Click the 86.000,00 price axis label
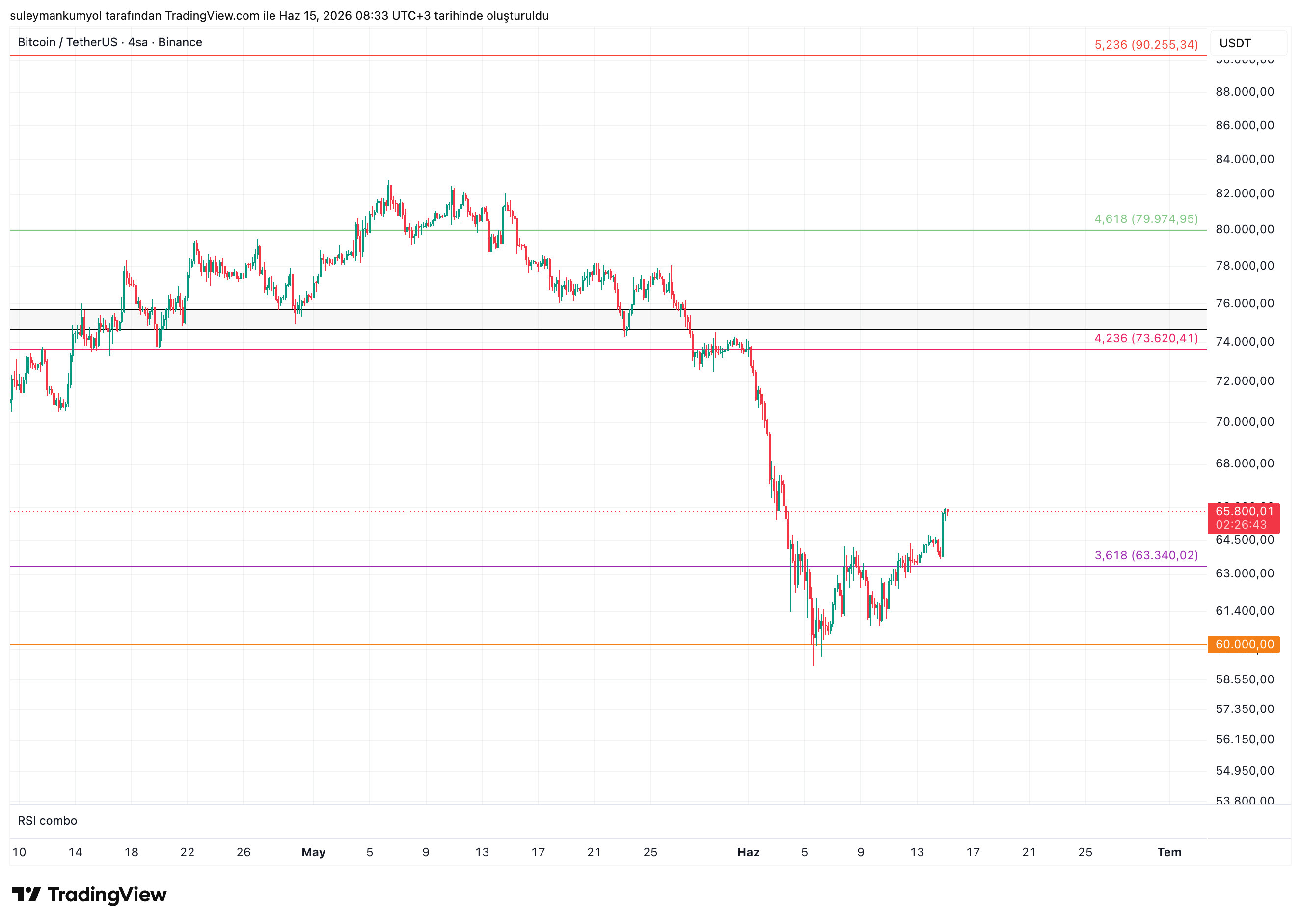The image size is (1301, 924). pos(1245,125)
